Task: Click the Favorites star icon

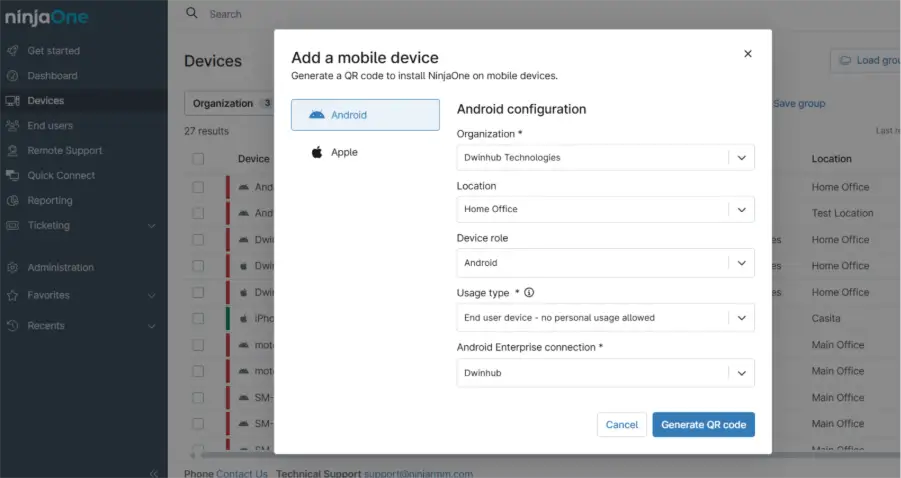Action: pos(13,295)
